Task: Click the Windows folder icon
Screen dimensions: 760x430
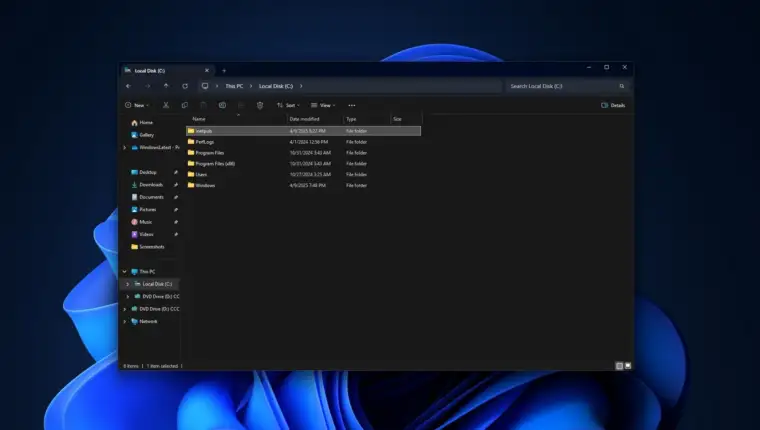Action: [191, 185]
